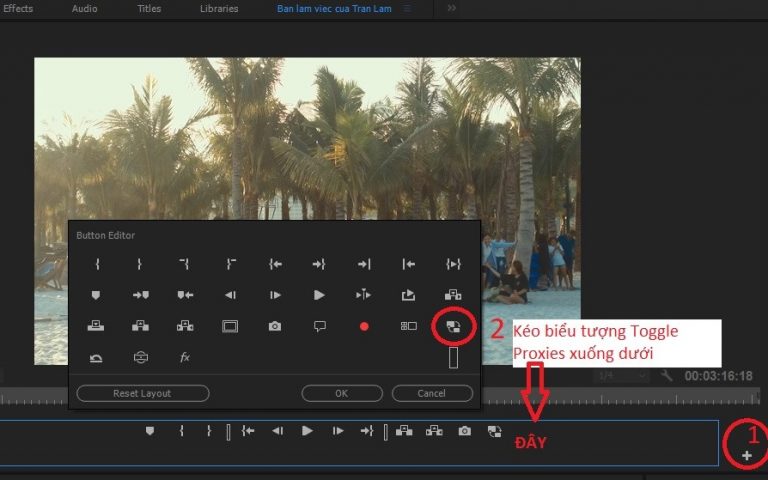
Task: Click Toggle Proxies icon in Button Editor
Action: tap(452, 326)
